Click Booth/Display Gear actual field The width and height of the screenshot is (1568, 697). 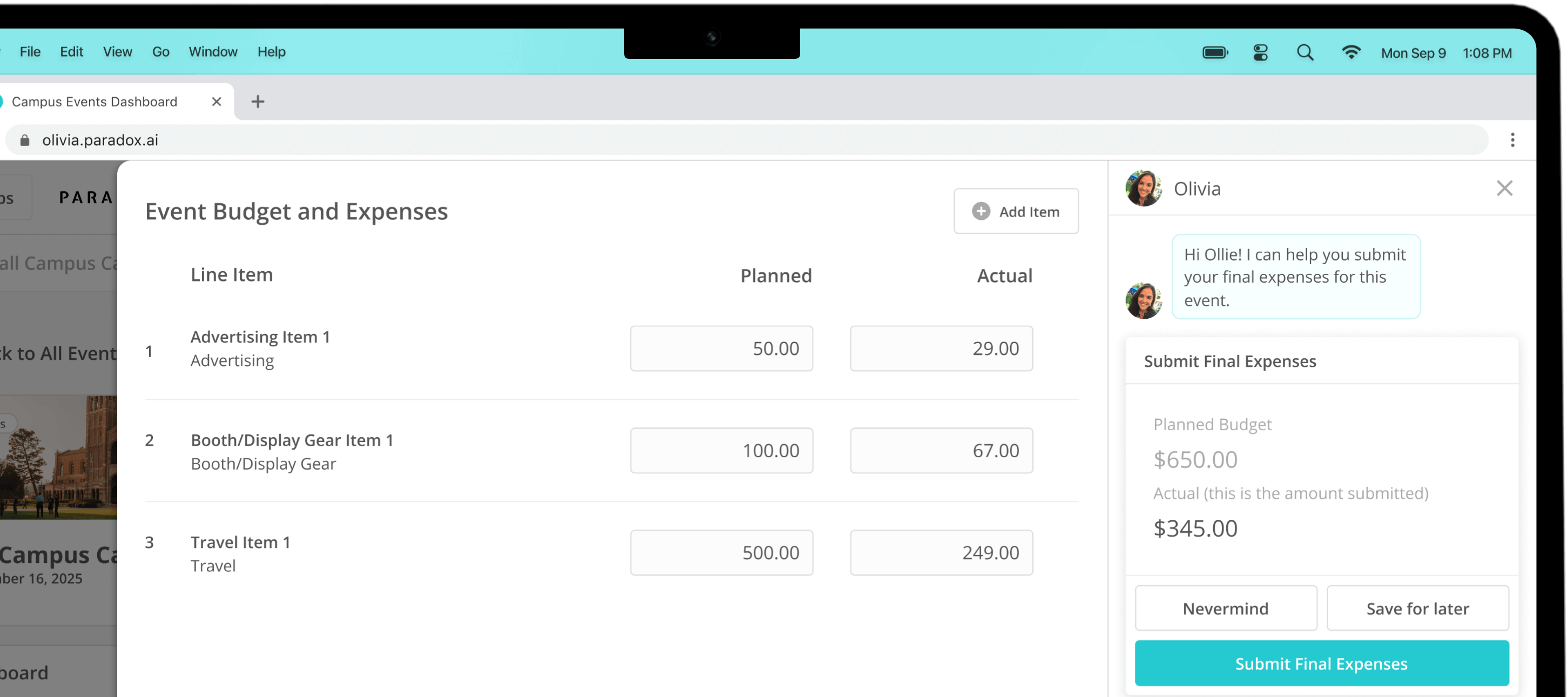(x=941, y=451)
